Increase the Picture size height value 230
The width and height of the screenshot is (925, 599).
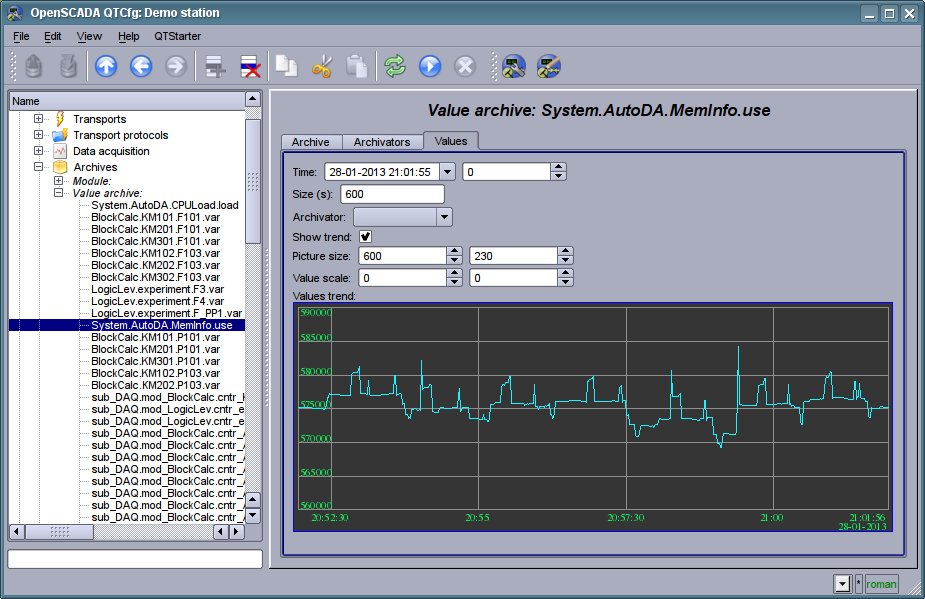click(x=565, y=251)
